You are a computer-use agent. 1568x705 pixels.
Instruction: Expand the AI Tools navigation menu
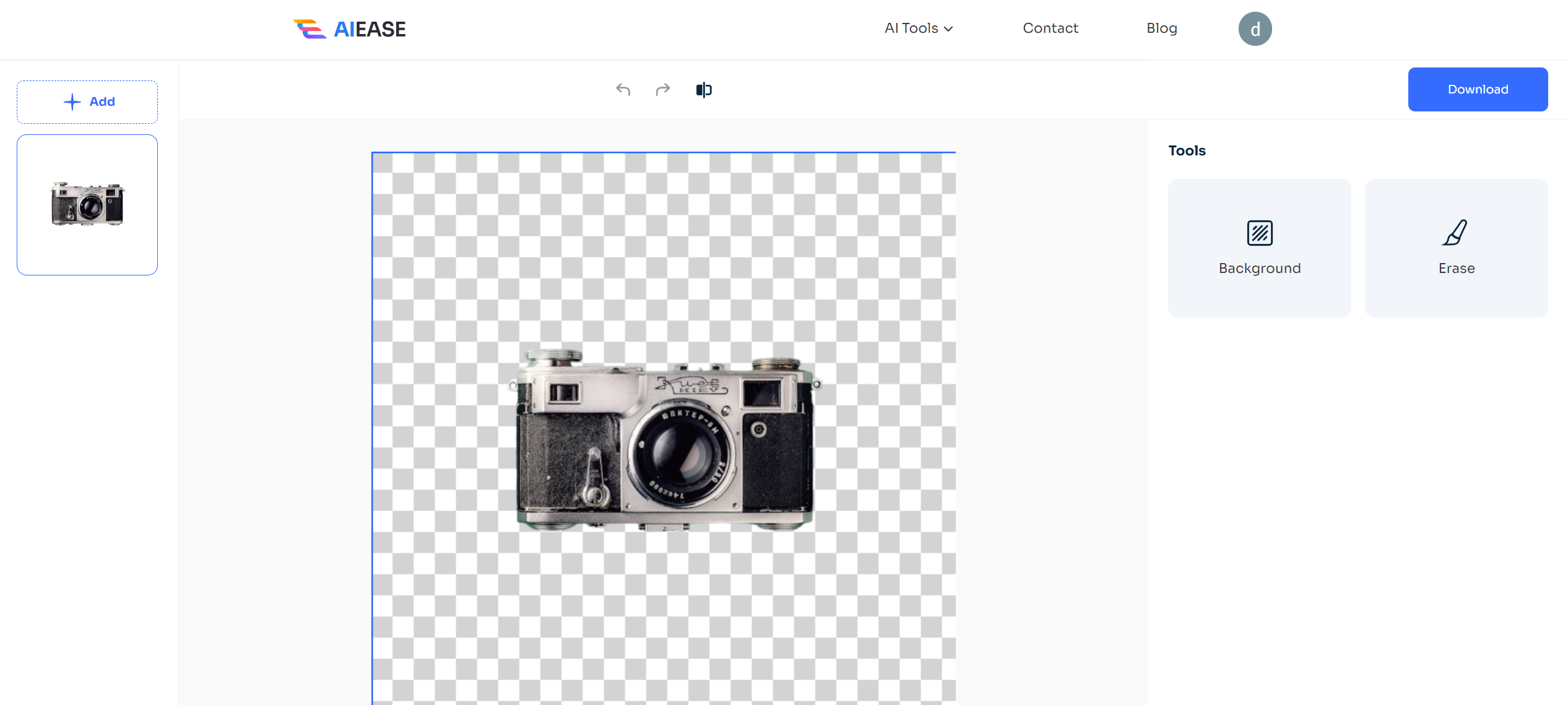[x=917, y=28]
